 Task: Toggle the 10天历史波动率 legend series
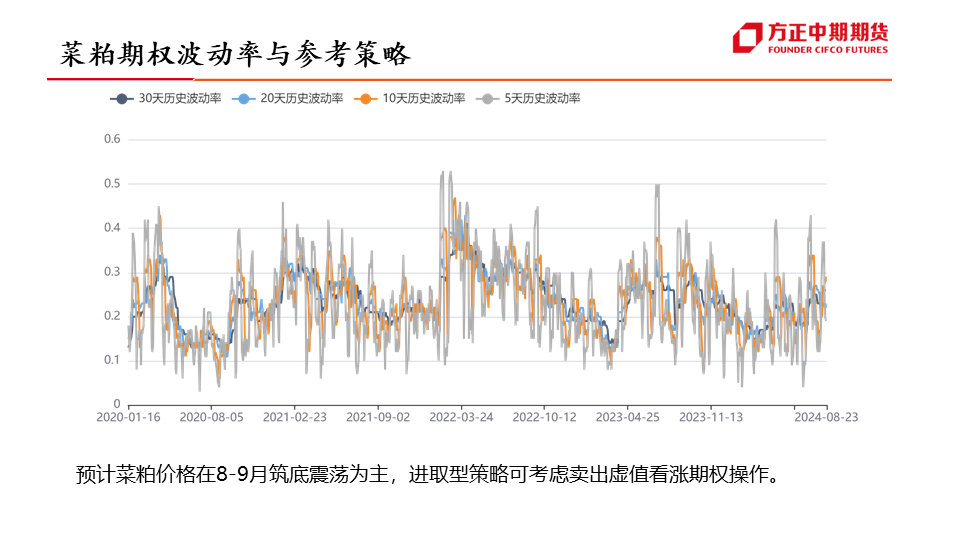[x=409, y=98]
